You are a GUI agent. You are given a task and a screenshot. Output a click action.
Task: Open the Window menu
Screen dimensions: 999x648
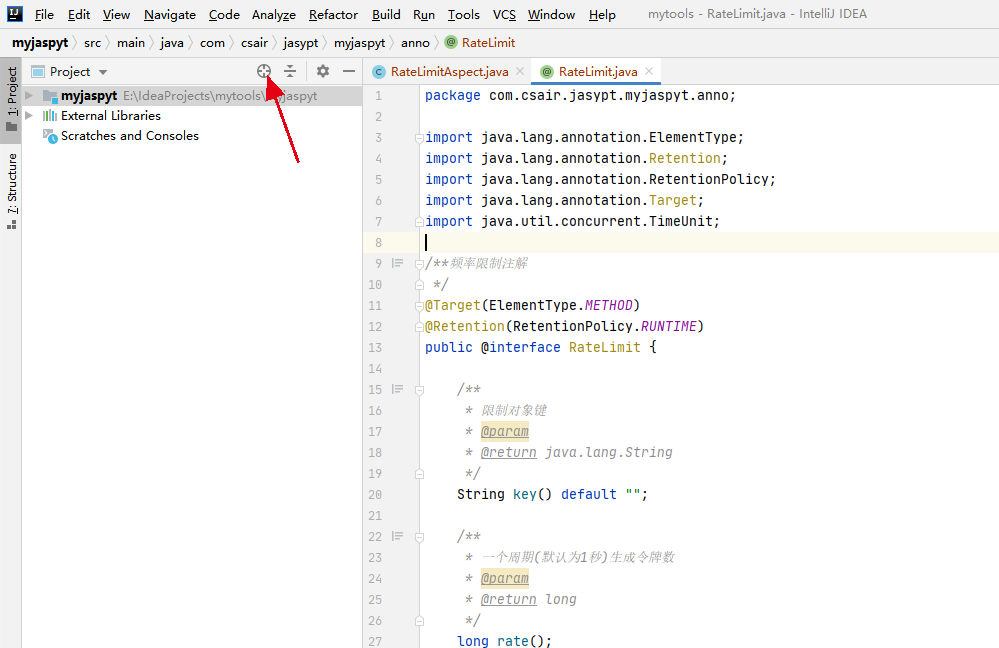pyautogui.click(x=551, y=14)
